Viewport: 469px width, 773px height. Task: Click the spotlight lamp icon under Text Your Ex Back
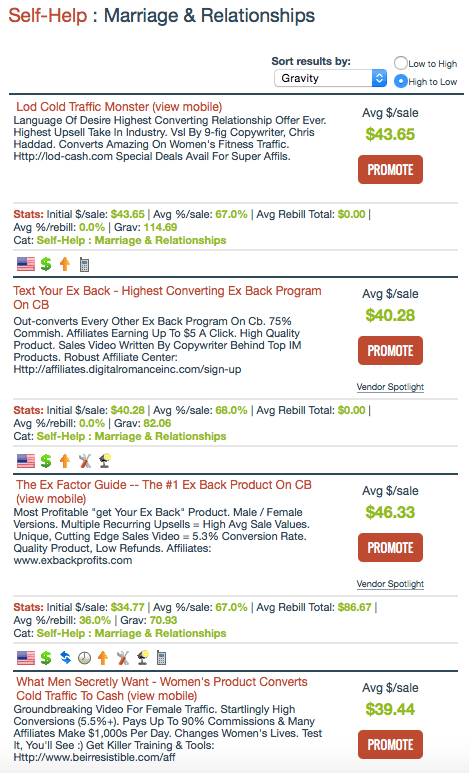105,460
